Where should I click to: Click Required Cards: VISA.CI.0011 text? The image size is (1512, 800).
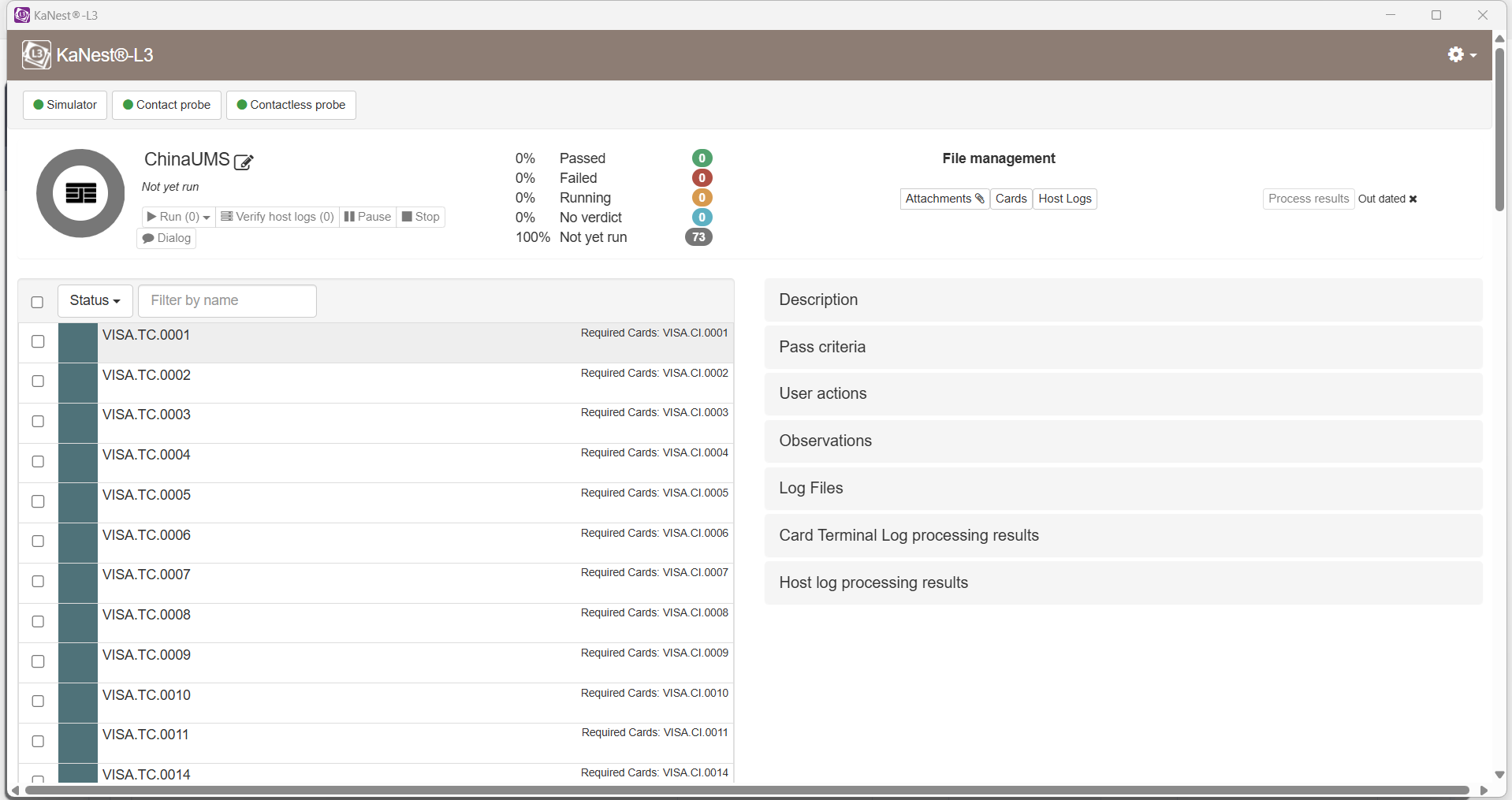click(654, 732)
